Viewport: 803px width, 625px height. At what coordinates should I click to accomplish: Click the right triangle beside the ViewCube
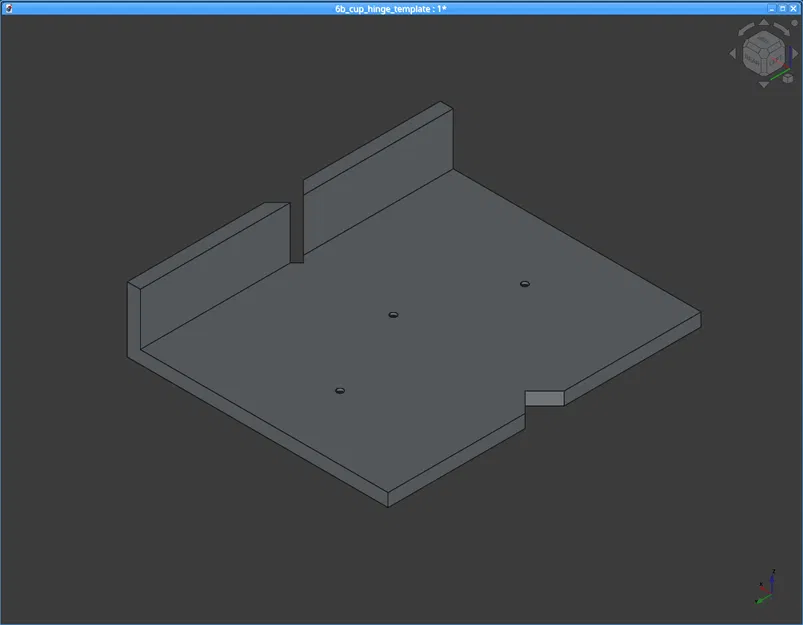coord(795,52)
